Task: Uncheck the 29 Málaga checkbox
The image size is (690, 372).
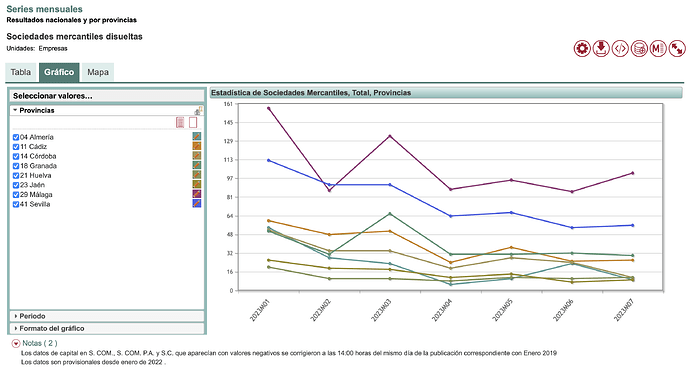Action: (x=16, y=195)
